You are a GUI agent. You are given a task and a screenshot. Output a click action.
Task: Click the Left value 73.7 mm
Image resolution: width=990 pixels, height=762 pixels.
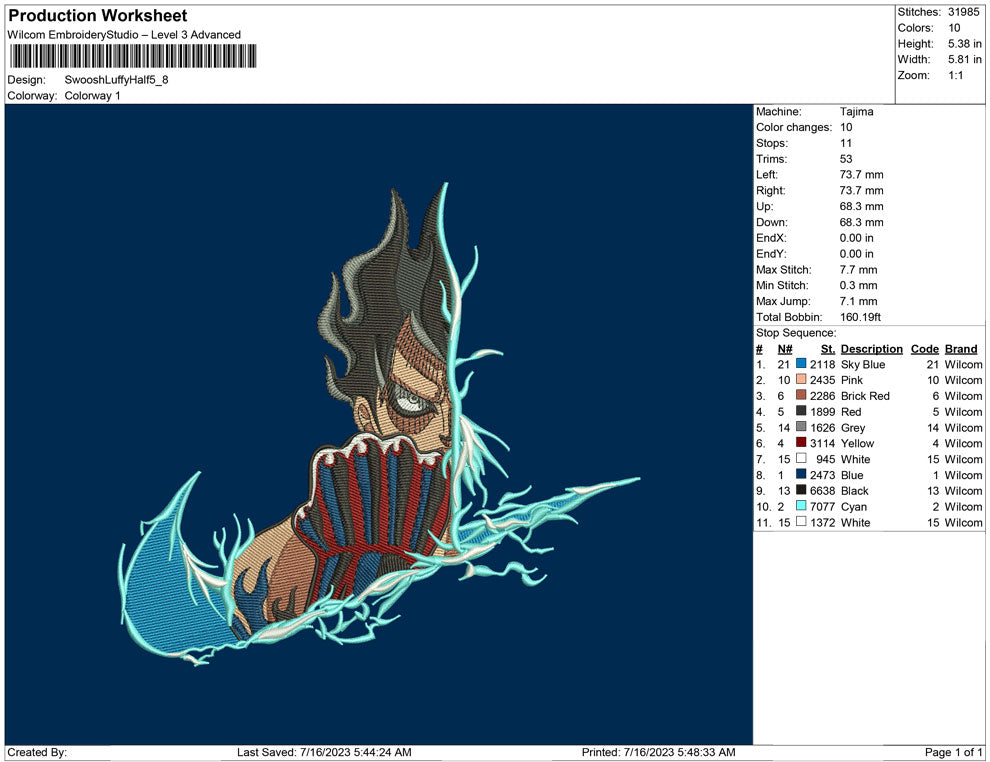click(x=861, y=175)
